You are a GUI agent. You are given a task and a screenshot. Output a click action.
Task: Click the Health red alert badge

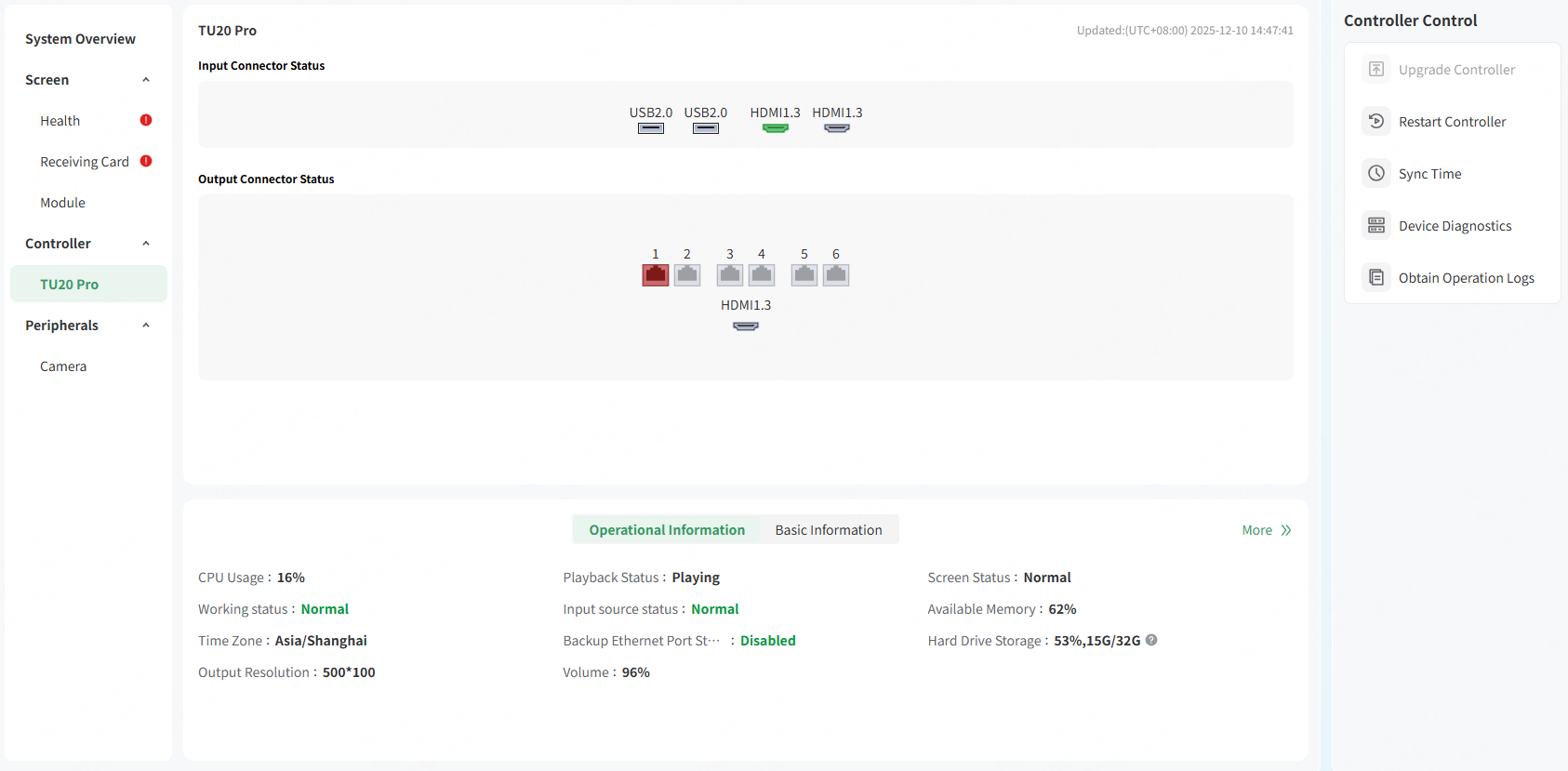pos(146,120)
